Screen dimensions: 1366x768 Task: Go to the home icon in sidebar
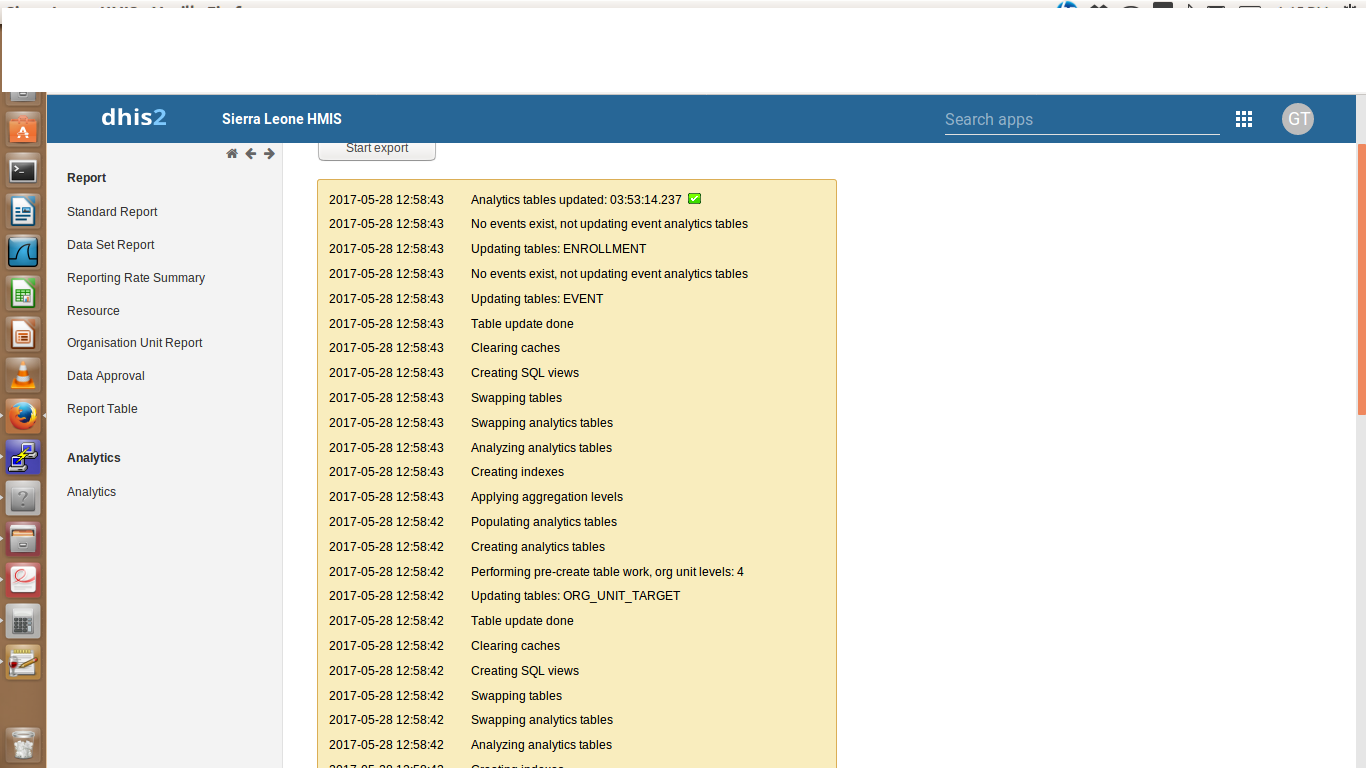pos(232,153)
